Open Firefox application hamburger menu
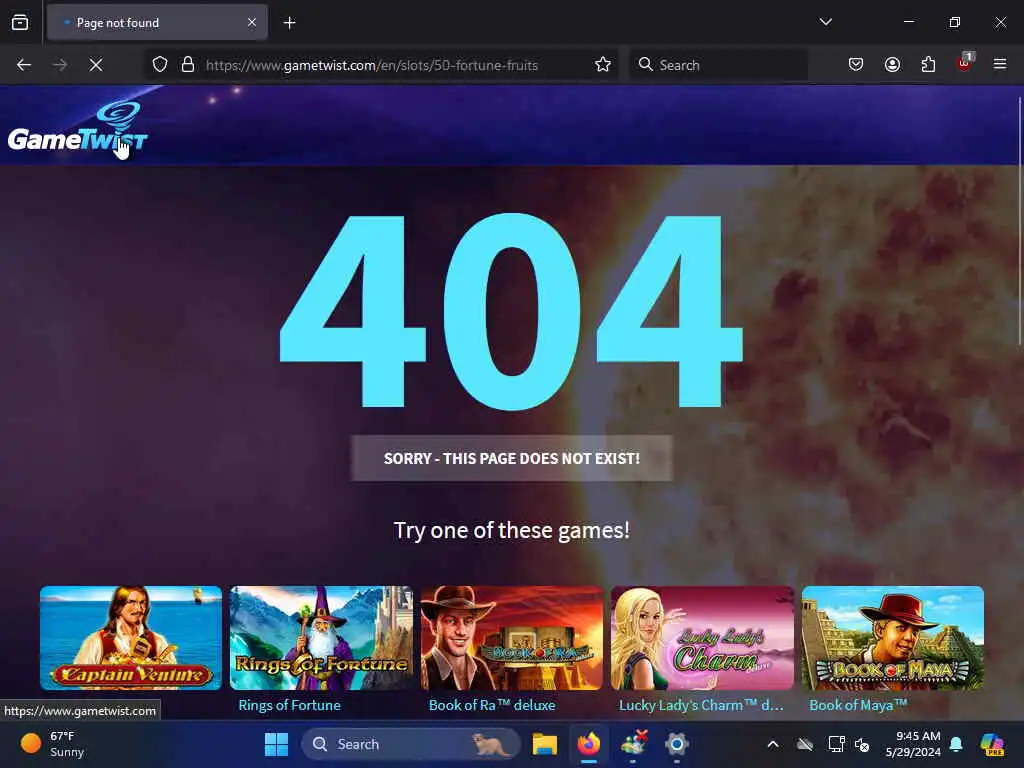This screenshot has height=768, width=1024. coord(1000,64)
